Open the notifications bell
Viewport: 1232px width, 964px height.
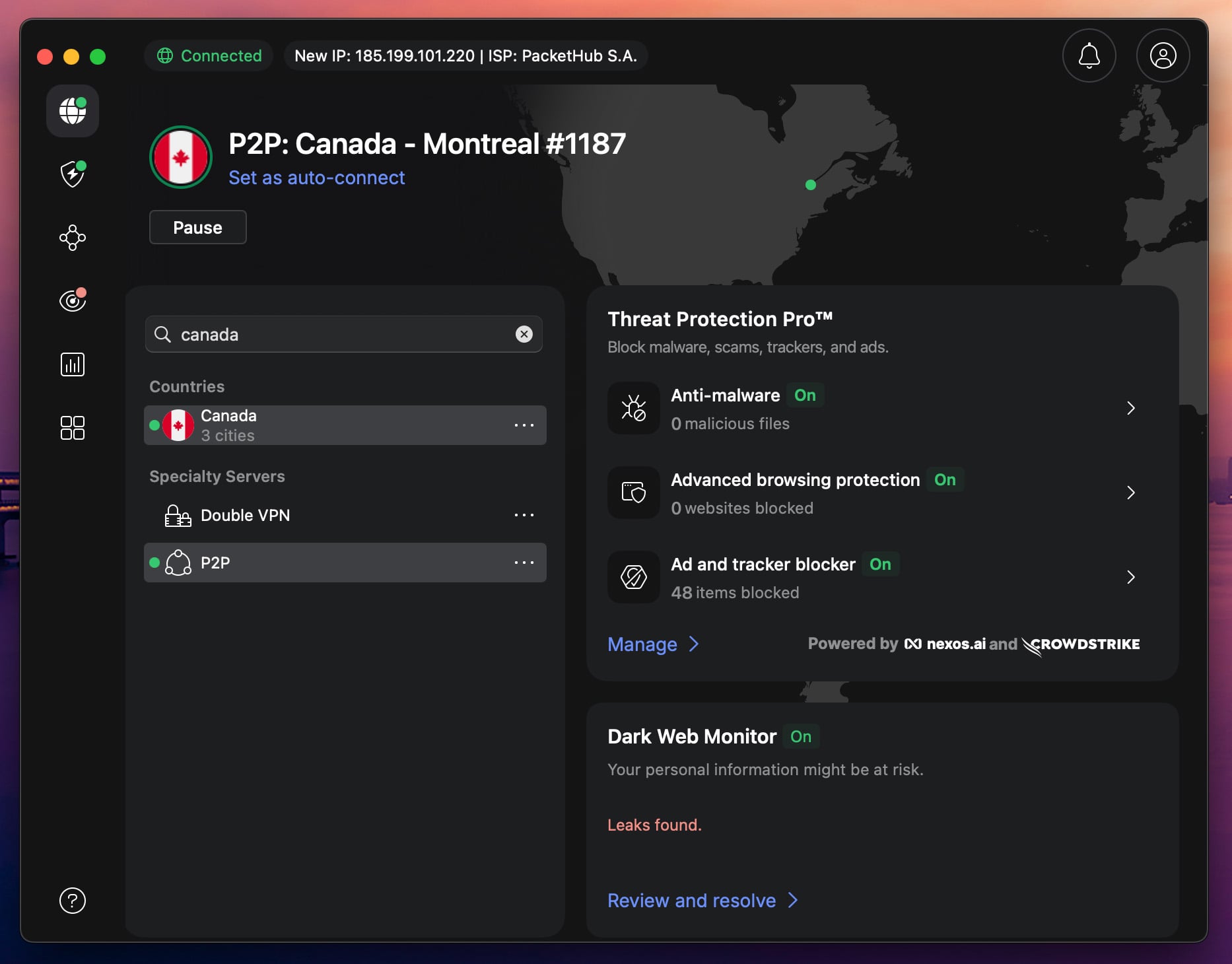(1089, 55)
